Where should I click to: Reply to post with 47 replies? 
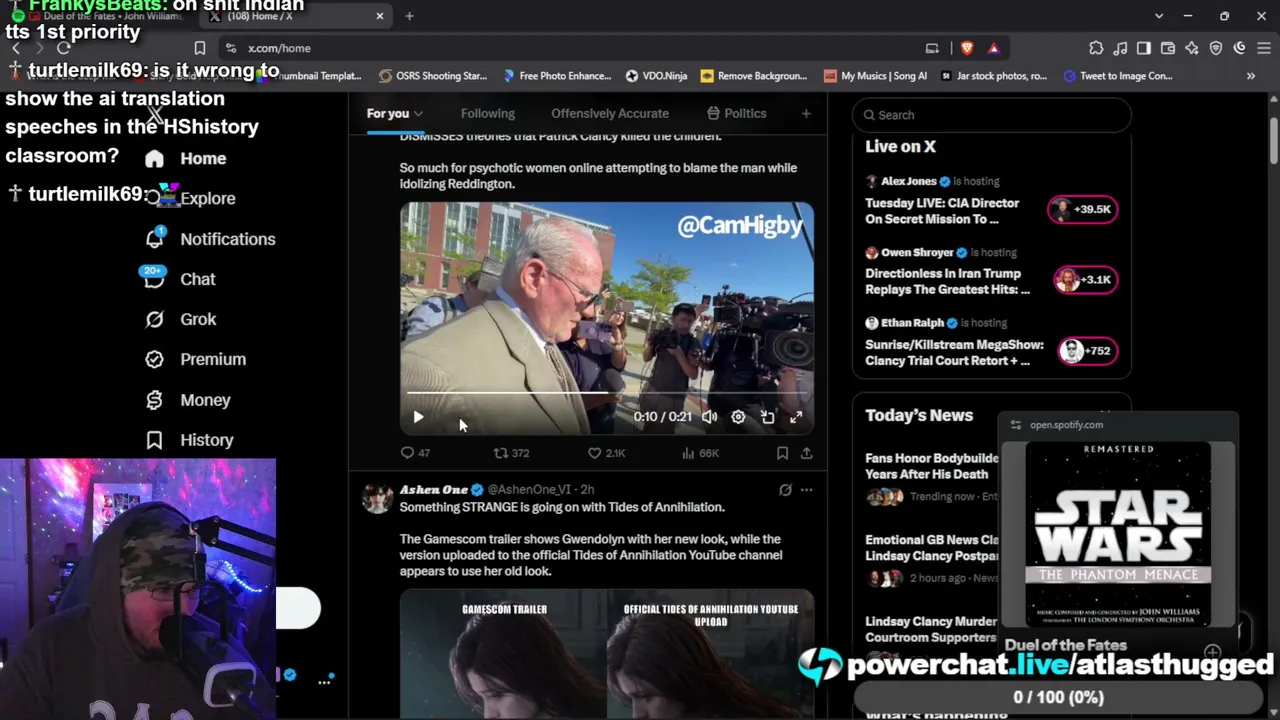(x=415, y=453)
